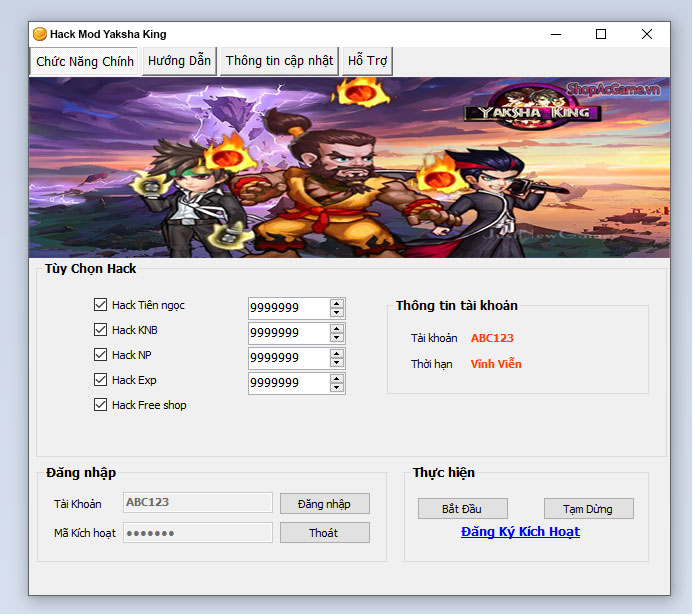693x616 pixels.
Task: Increase the Hack KNB value with up arrow
Action: point(337,329)
